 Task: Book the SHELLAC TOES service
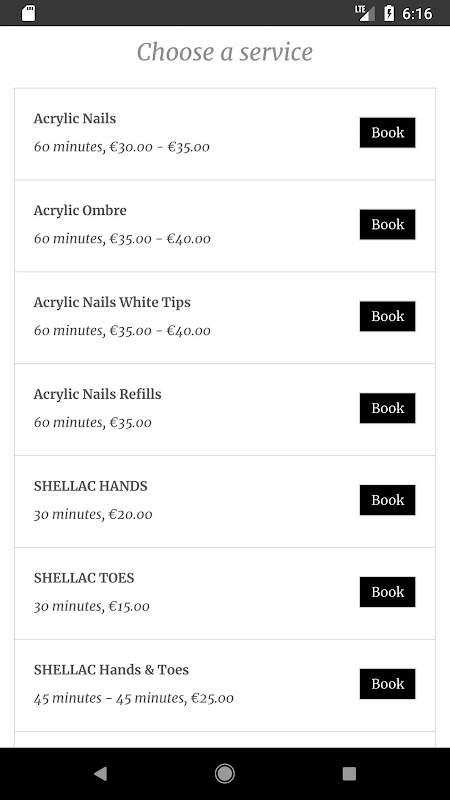point(387,592)
